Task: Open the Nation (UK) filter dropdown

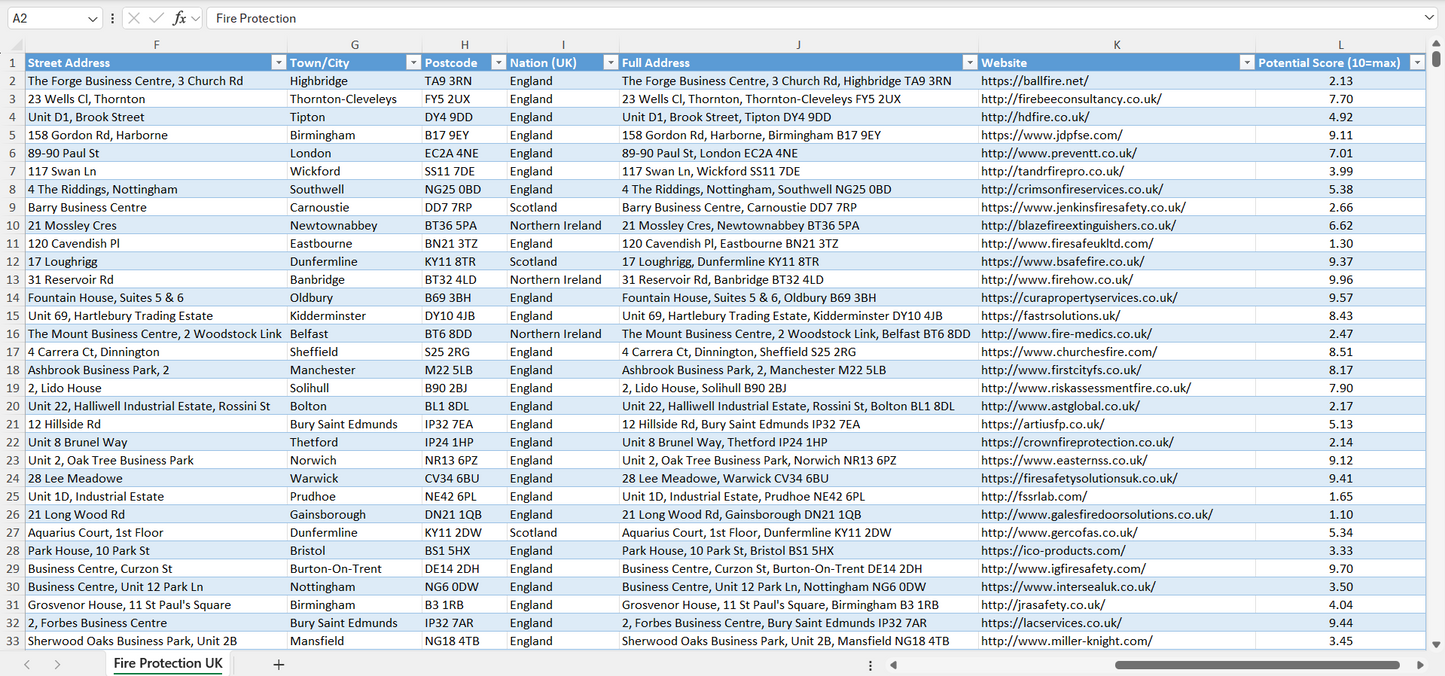Action: point(610,62)
